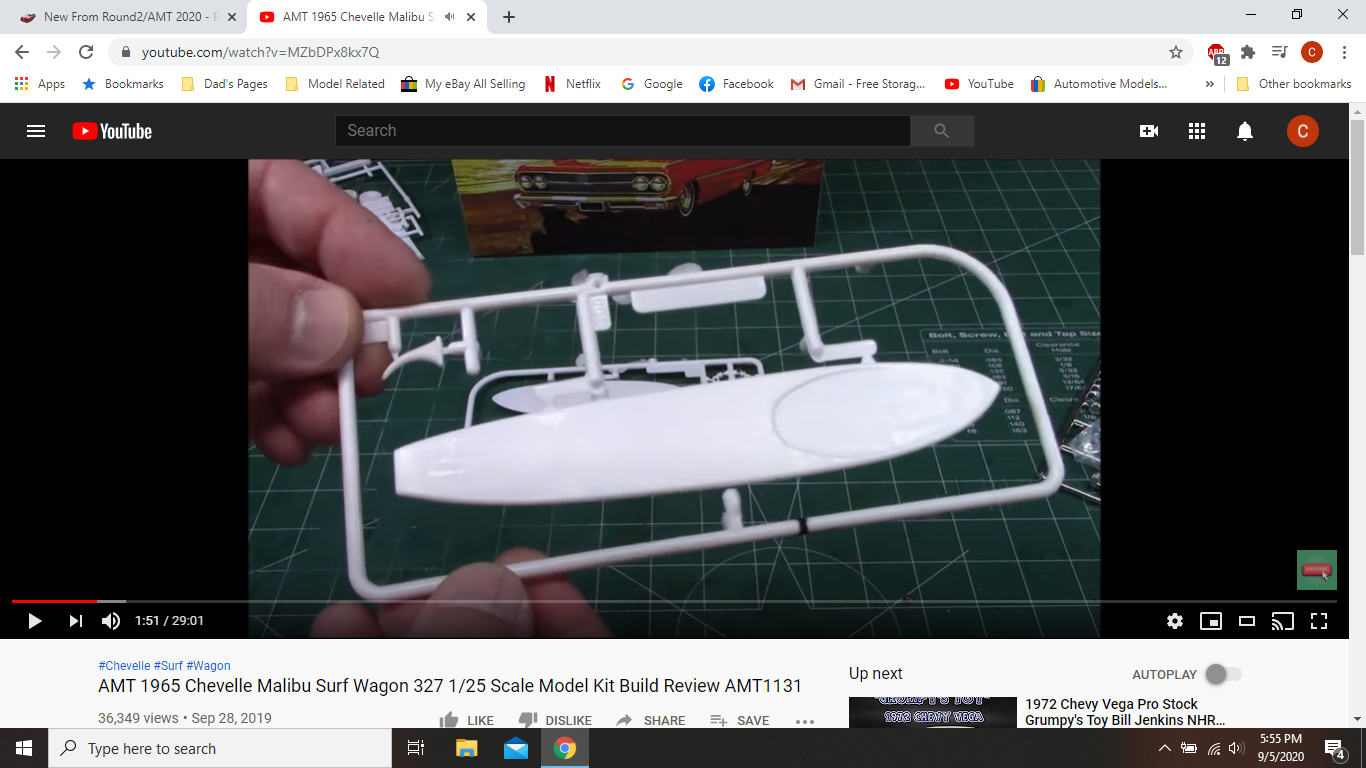This screenshot has height=768, width=1366.
Task: Open Gmail - Free Storage bookmark
Action: pos(858,84)
